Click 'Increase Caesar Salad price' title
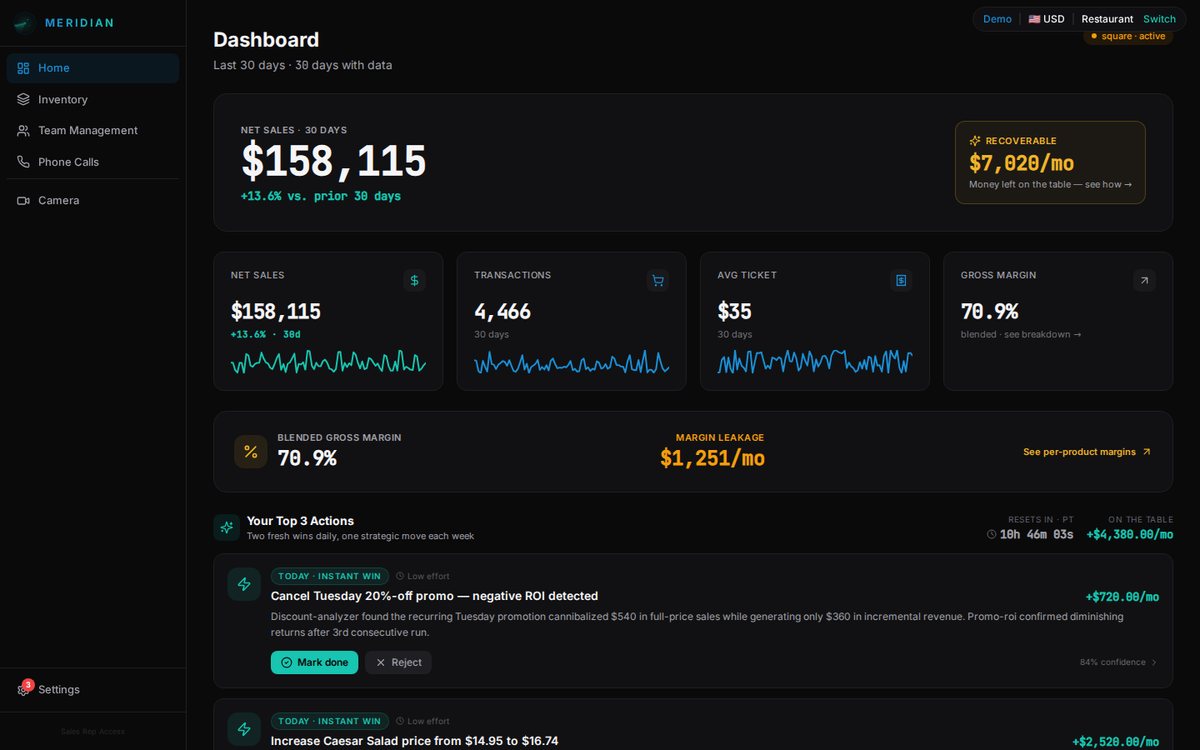The height and width of the screenshot is (750, 1200). (414, 741)
